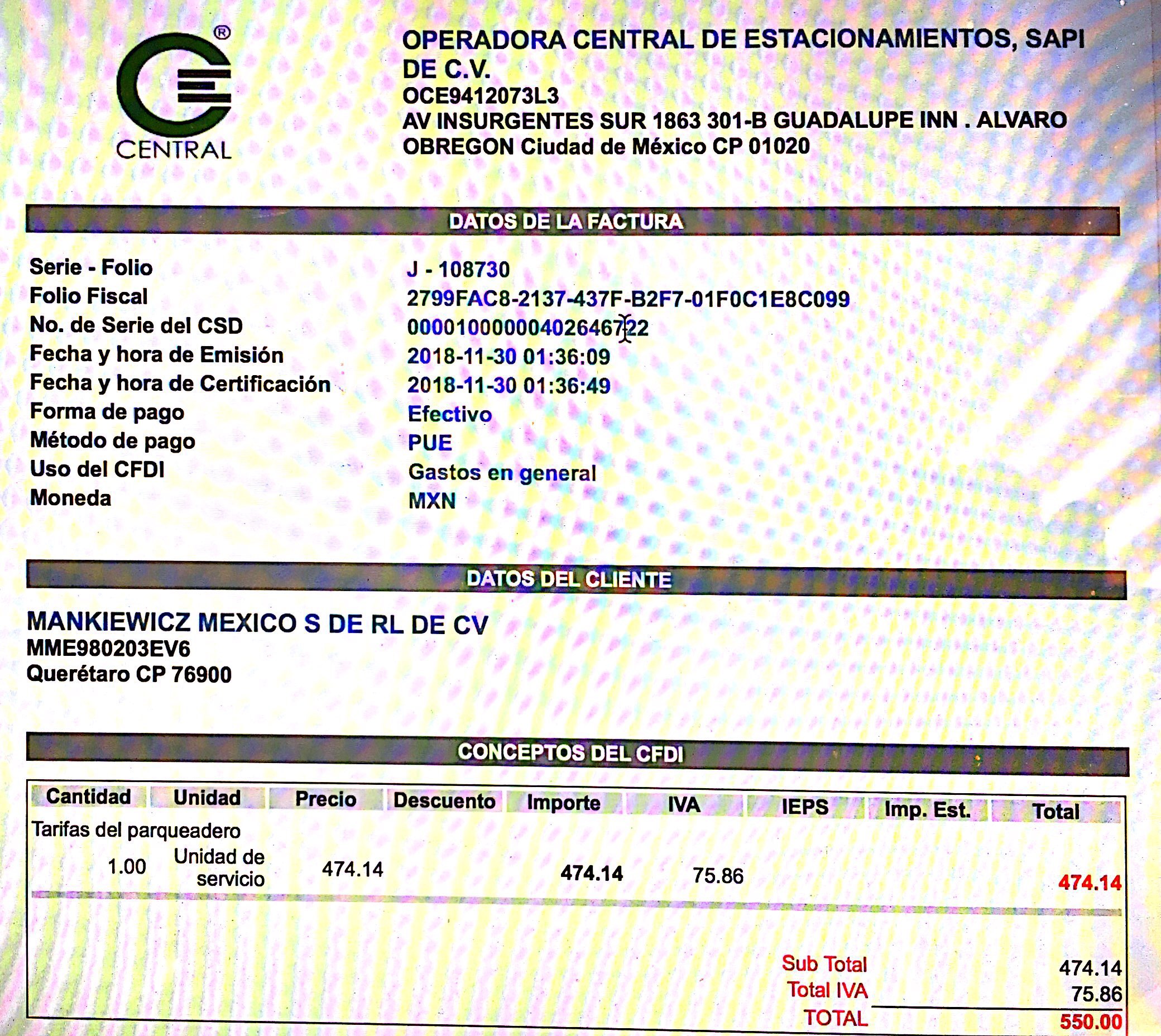Click the "IVA" column header

[x=684, y=805]
